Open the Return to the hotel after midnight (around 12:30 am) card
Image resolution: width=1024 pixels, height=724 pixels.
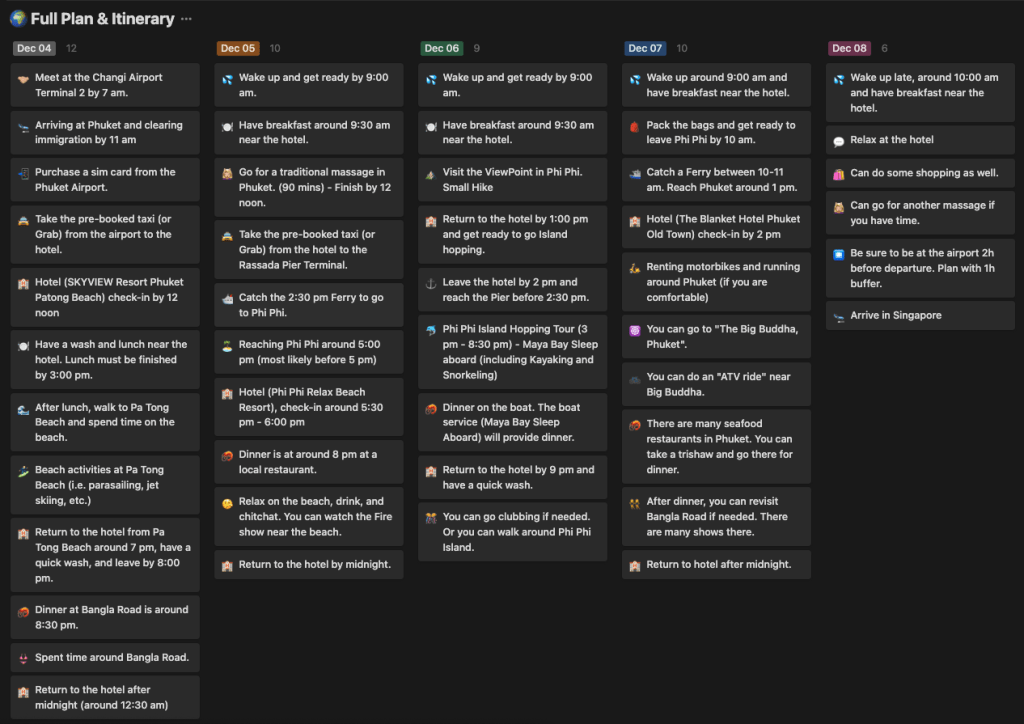coord(105,697)
